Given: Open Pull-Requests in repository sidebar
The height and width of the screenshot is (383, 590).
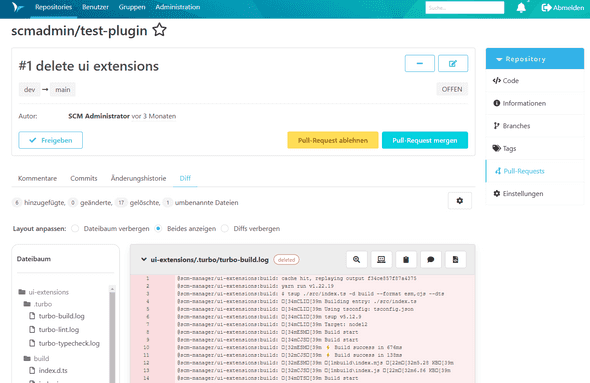Looking at the screenshot, I should [x=535, y=171].
